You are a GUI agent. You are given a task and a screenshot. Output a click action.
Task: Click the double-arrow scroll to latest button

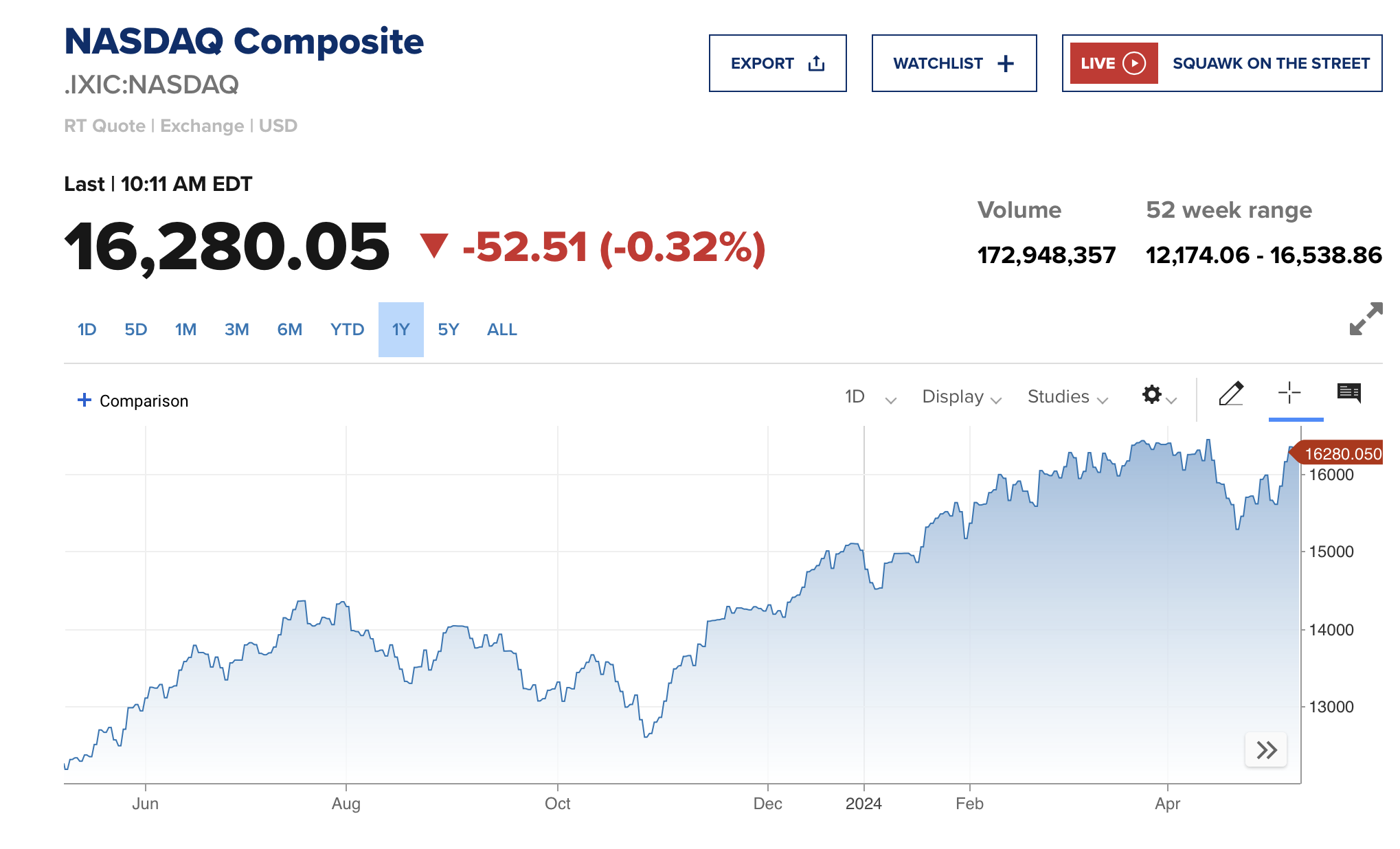(1266, 749)
